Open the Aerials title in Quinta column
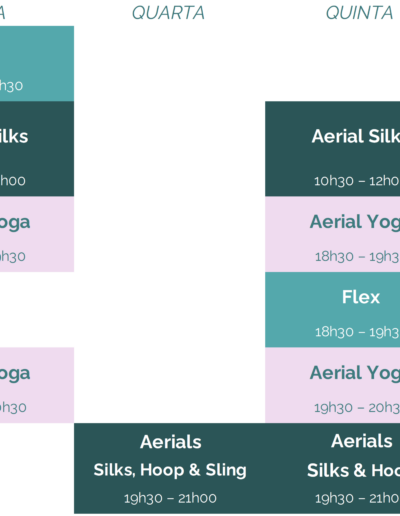This screenshot has height=516, width=400. 362,441
